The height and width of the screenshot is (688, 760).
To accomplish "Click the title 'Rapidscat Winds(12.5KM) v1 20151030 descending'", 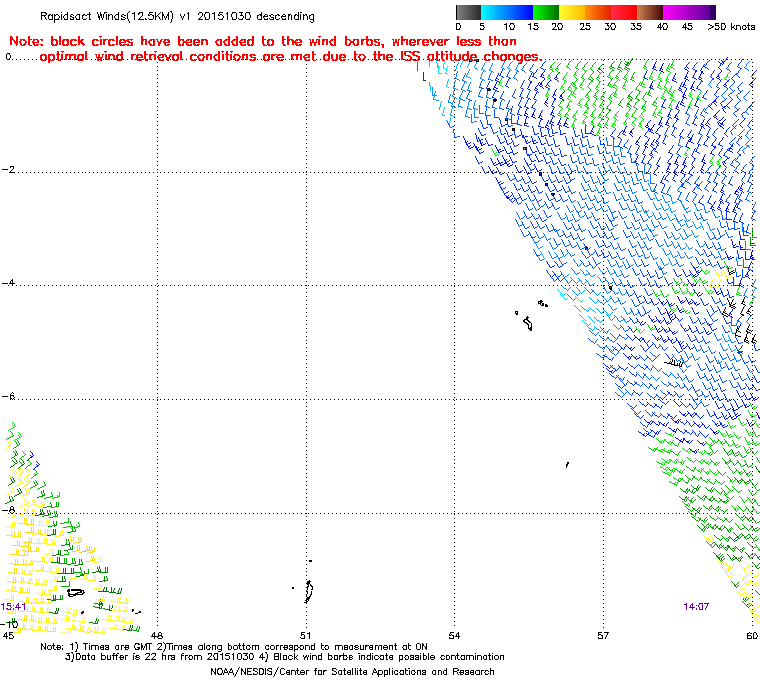I will pyautogui.click(x=177, y=16).
